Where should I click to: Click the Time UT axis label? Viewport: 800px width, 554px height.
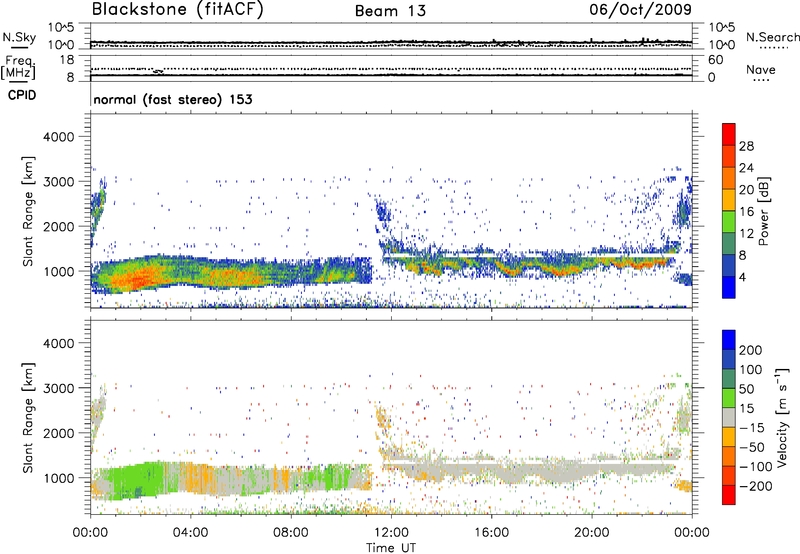point(391,548)
